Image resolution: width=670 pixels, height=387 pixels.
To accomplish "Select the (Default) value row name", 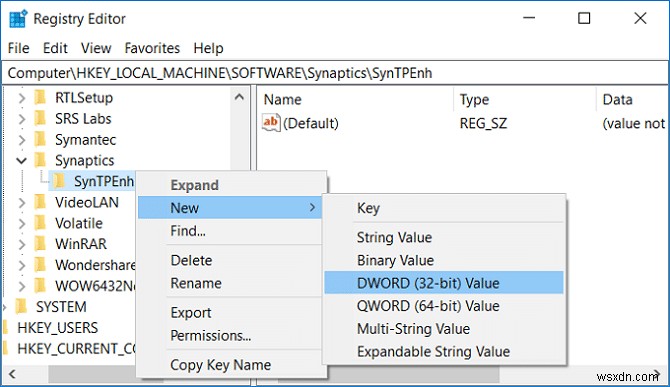I will click(x=311, y=123).
